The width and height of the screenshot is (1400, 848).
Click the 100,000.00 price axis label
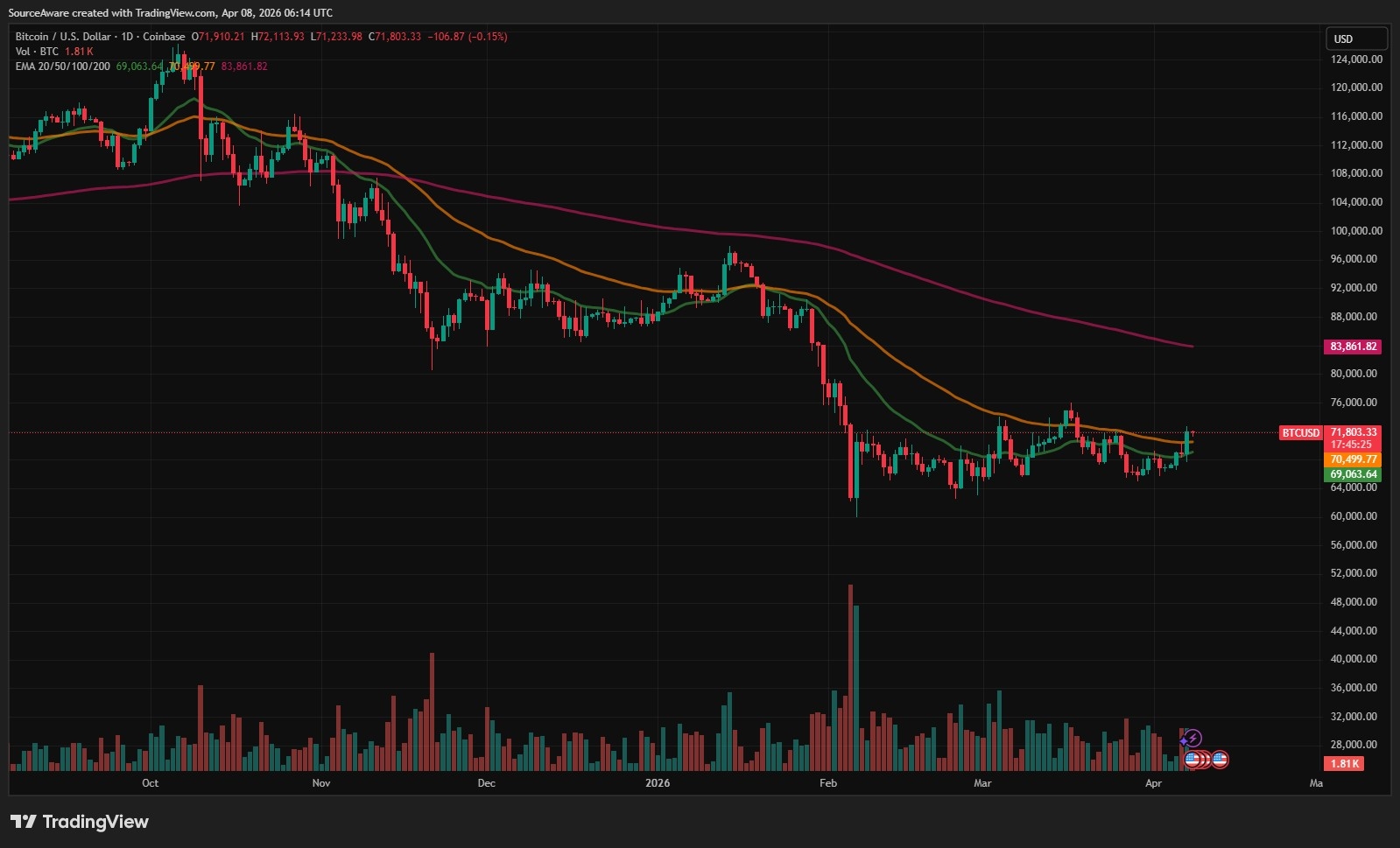point(1356,231)
